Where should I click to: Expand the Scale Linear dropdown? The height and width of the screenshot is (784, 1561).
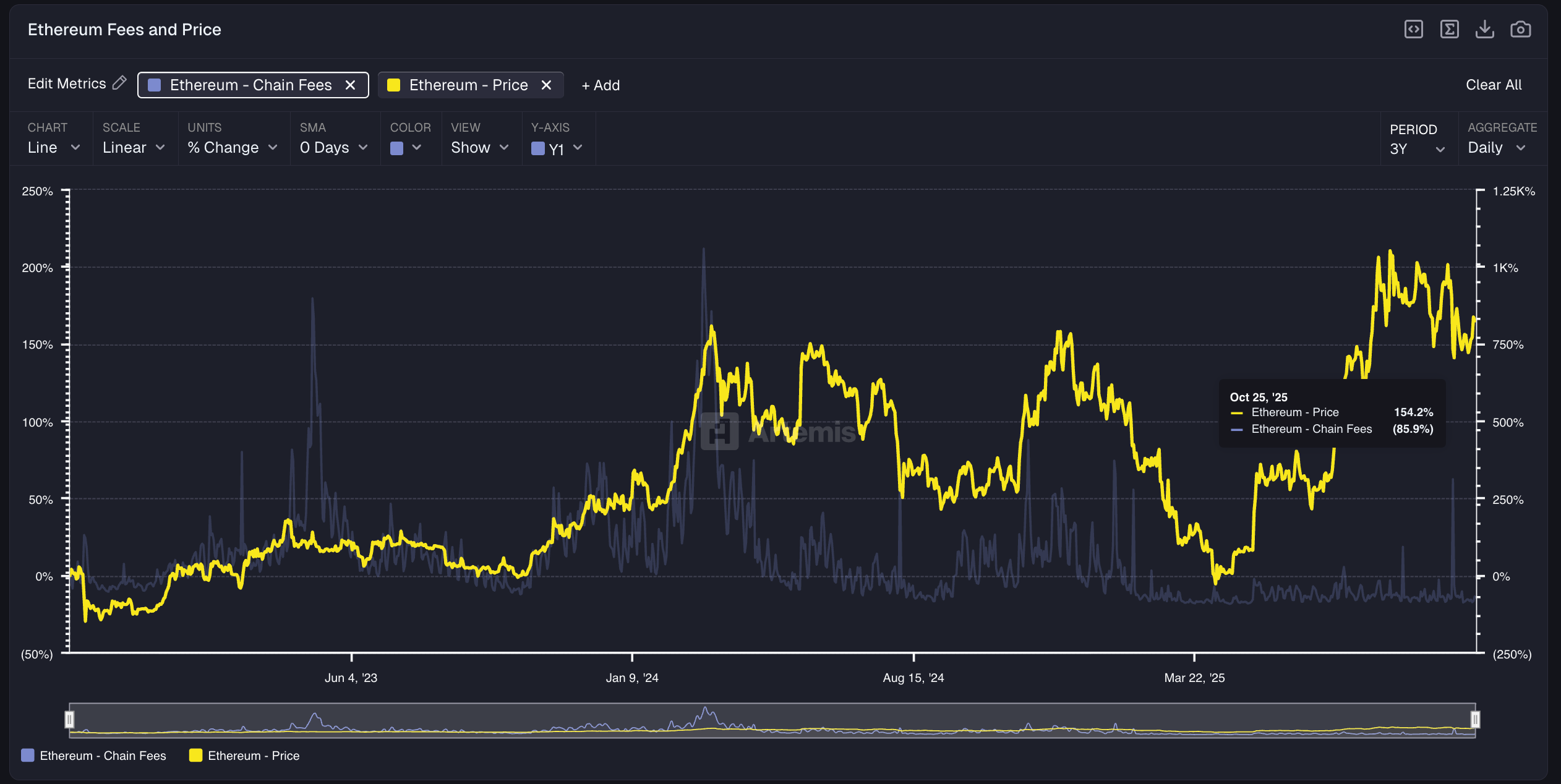click(134, 147)
